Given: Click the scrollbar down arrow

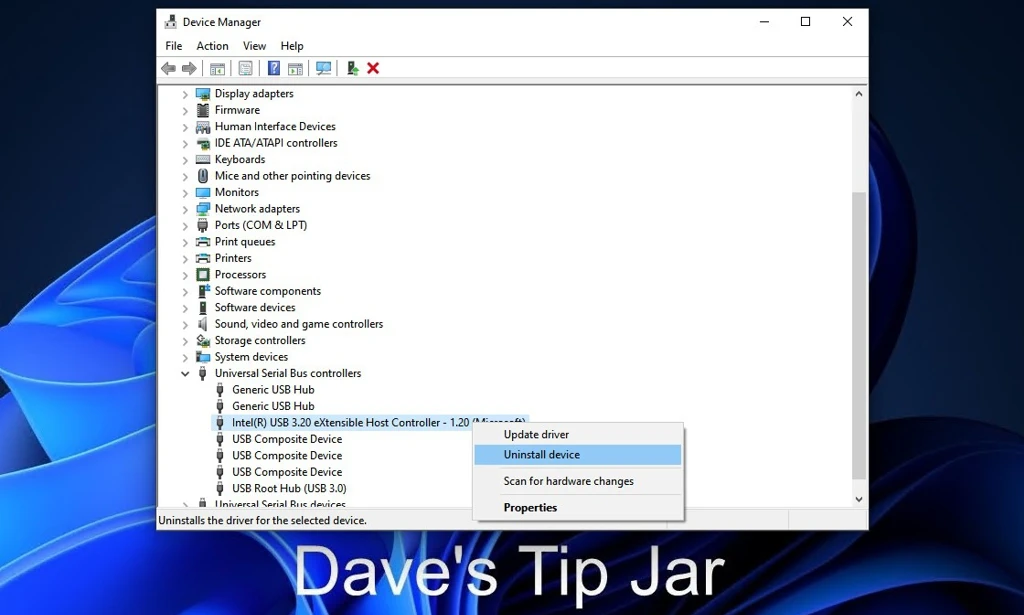Looking at the screenshot, I should coord(859,499).
